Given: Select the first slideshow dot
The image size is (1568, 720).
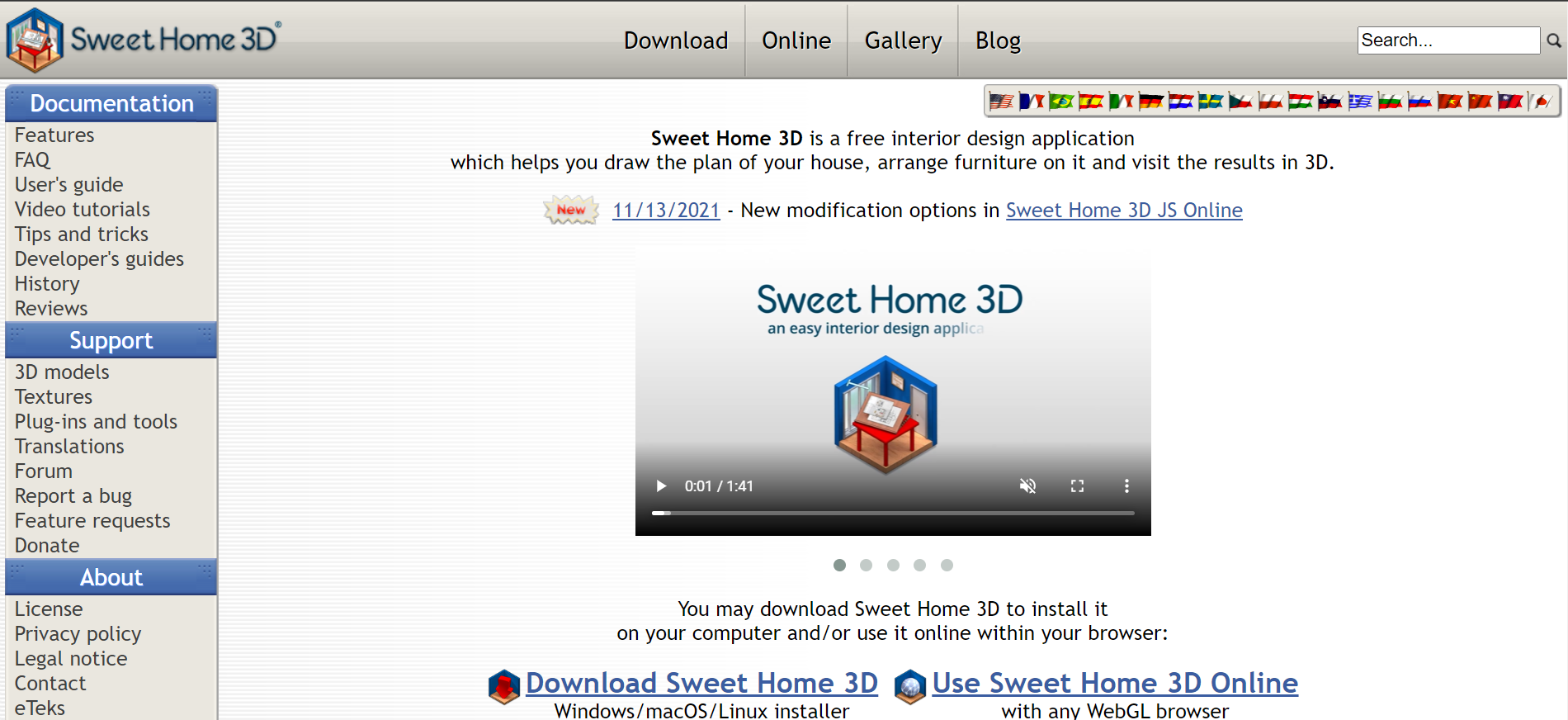Looking at the screenshot, I should [x=839, y=565].
